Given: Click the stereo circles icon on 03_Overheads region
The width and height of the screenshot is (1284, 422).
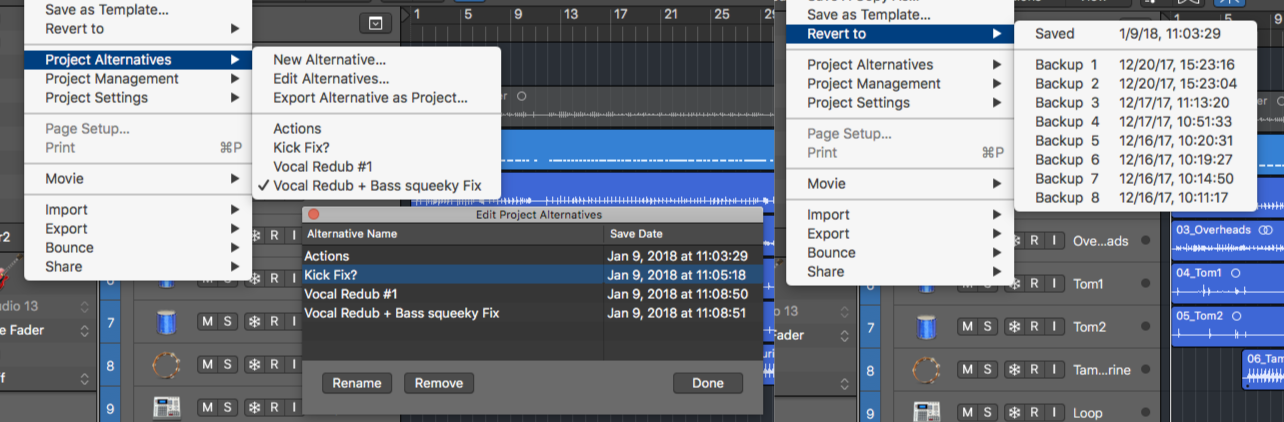Looking at the screenshot, I should pyautogui.click(x=1265, y=230).
